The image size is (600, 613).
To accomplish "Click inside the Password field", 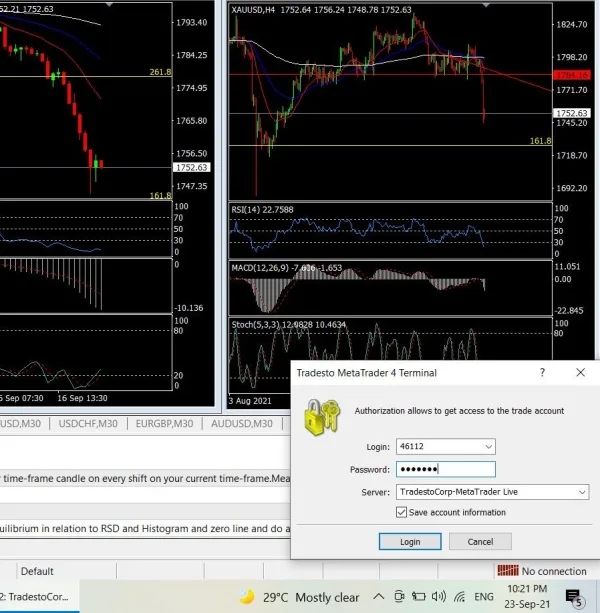I will [x=445, y=469].
